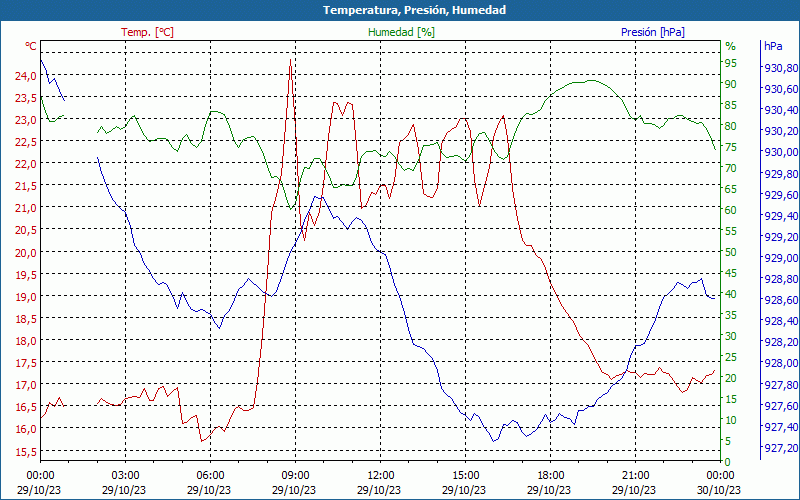
Task: Click the 45 humidity axis value
Action: click(x=731, y=273)
